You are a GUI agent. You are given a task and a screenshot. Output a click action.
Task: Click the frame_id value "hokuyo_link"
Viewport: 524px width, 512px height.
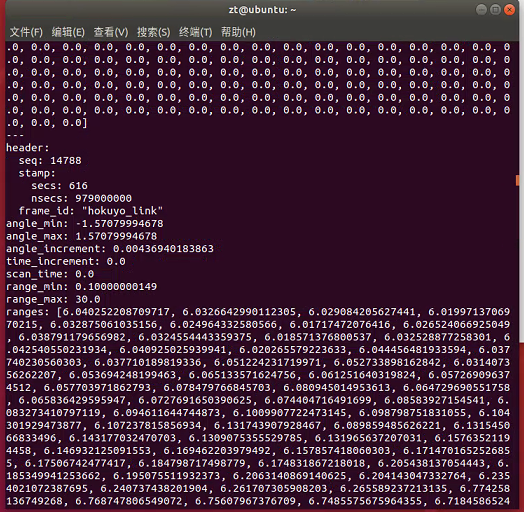122,211
